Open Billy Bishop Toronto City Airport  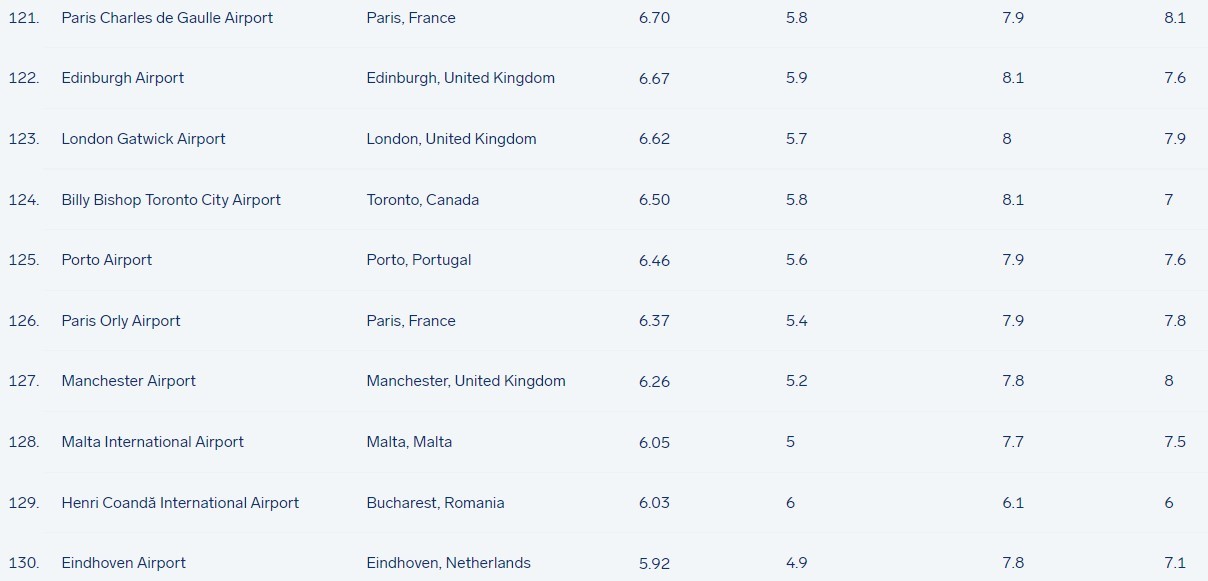[171, 200]
